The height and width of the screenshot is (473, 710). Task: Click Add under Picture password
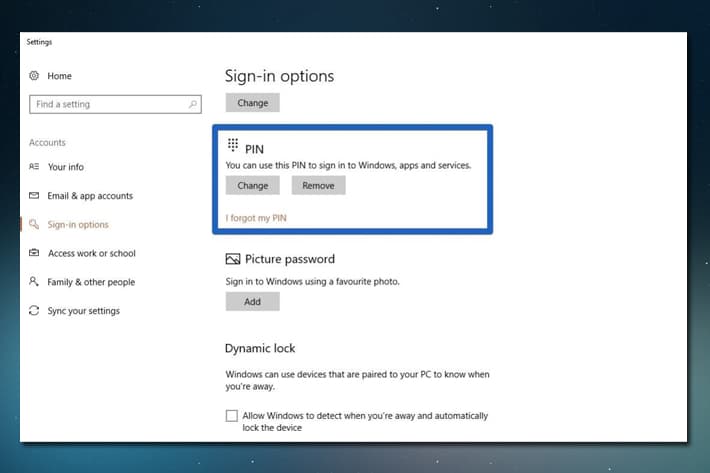[x=253, y=301]
